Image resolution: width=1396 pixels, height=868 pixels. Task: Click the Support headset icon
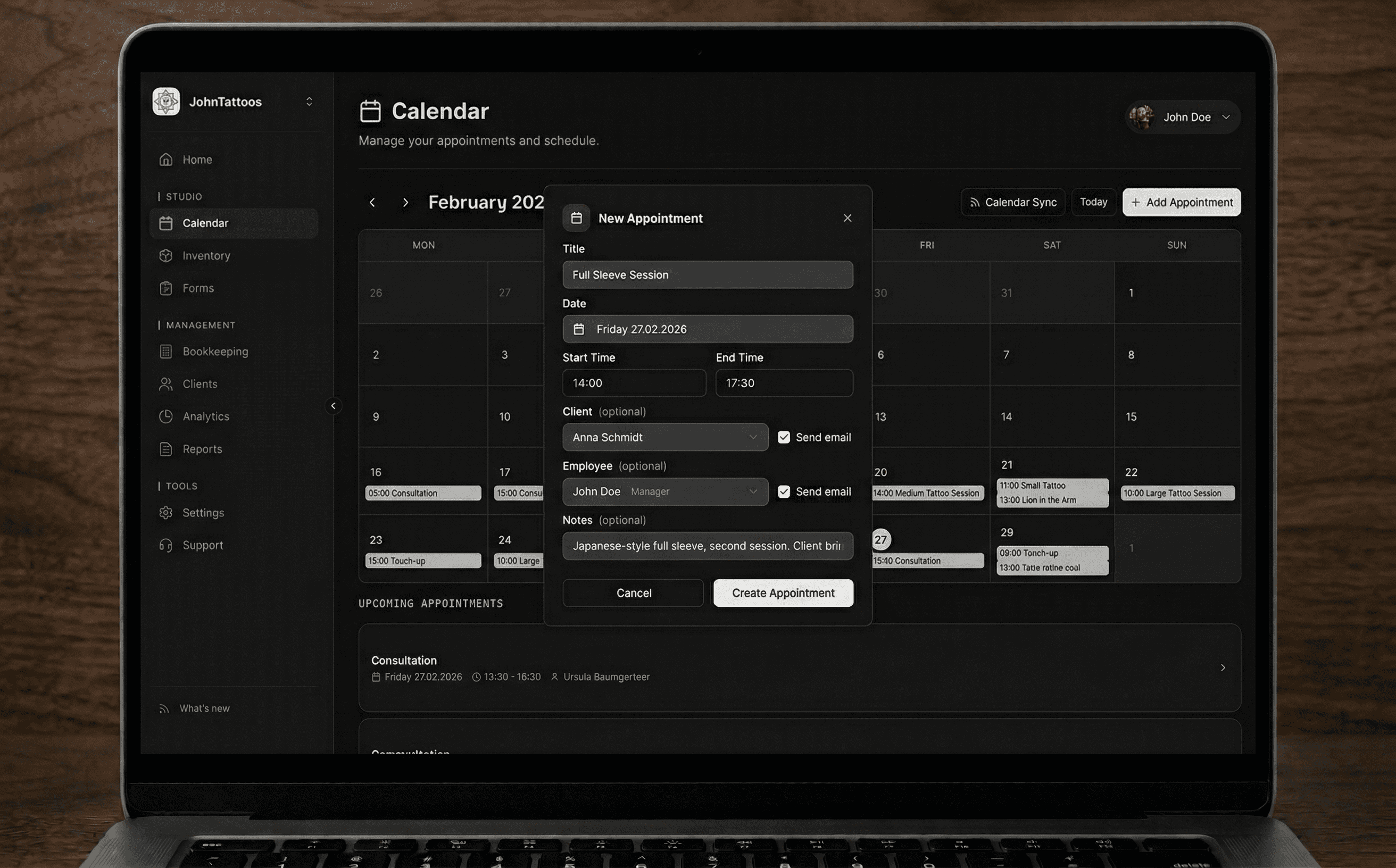tap(166, 545)
